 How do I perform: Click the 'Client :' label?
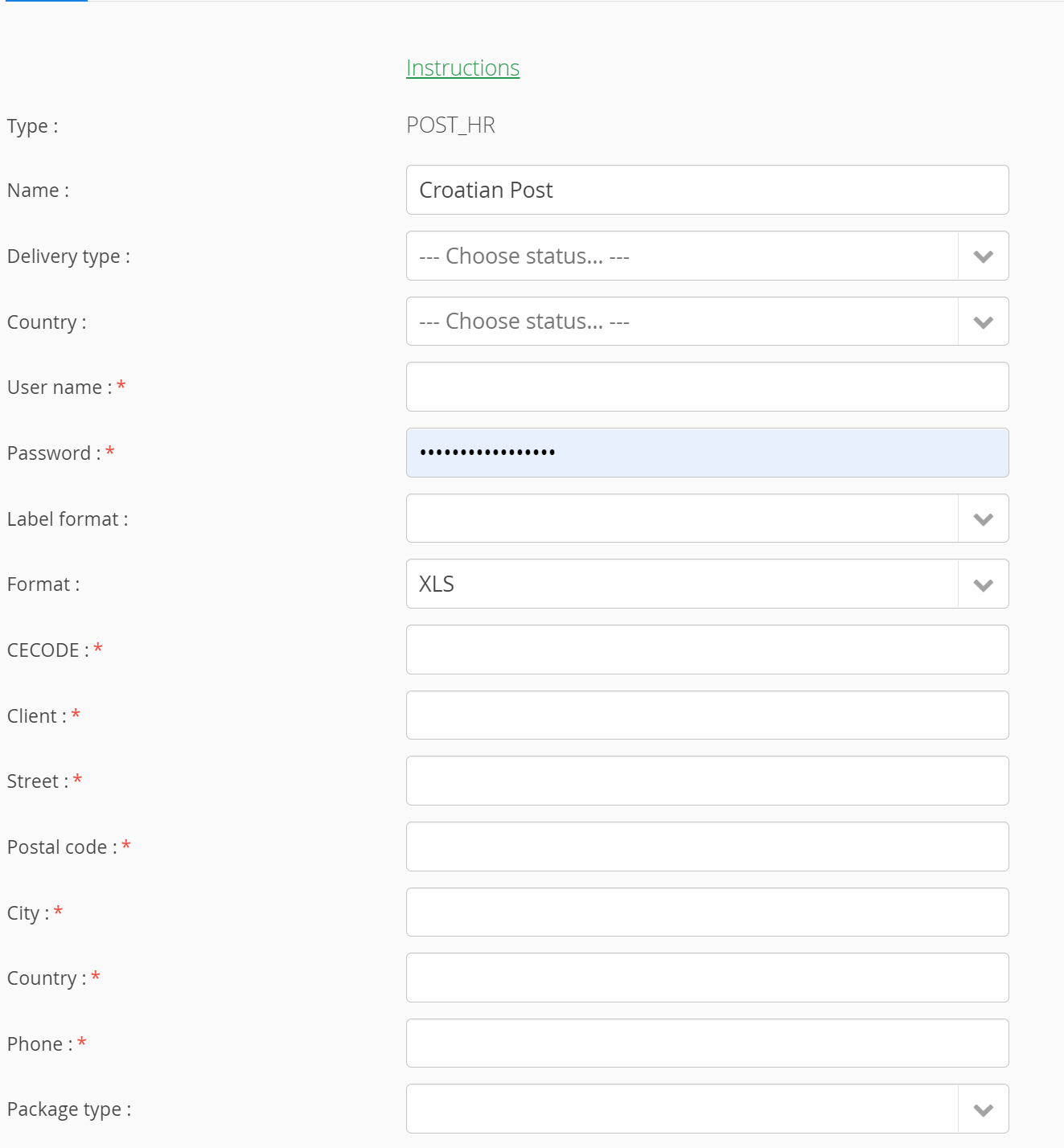click(37, 716)
